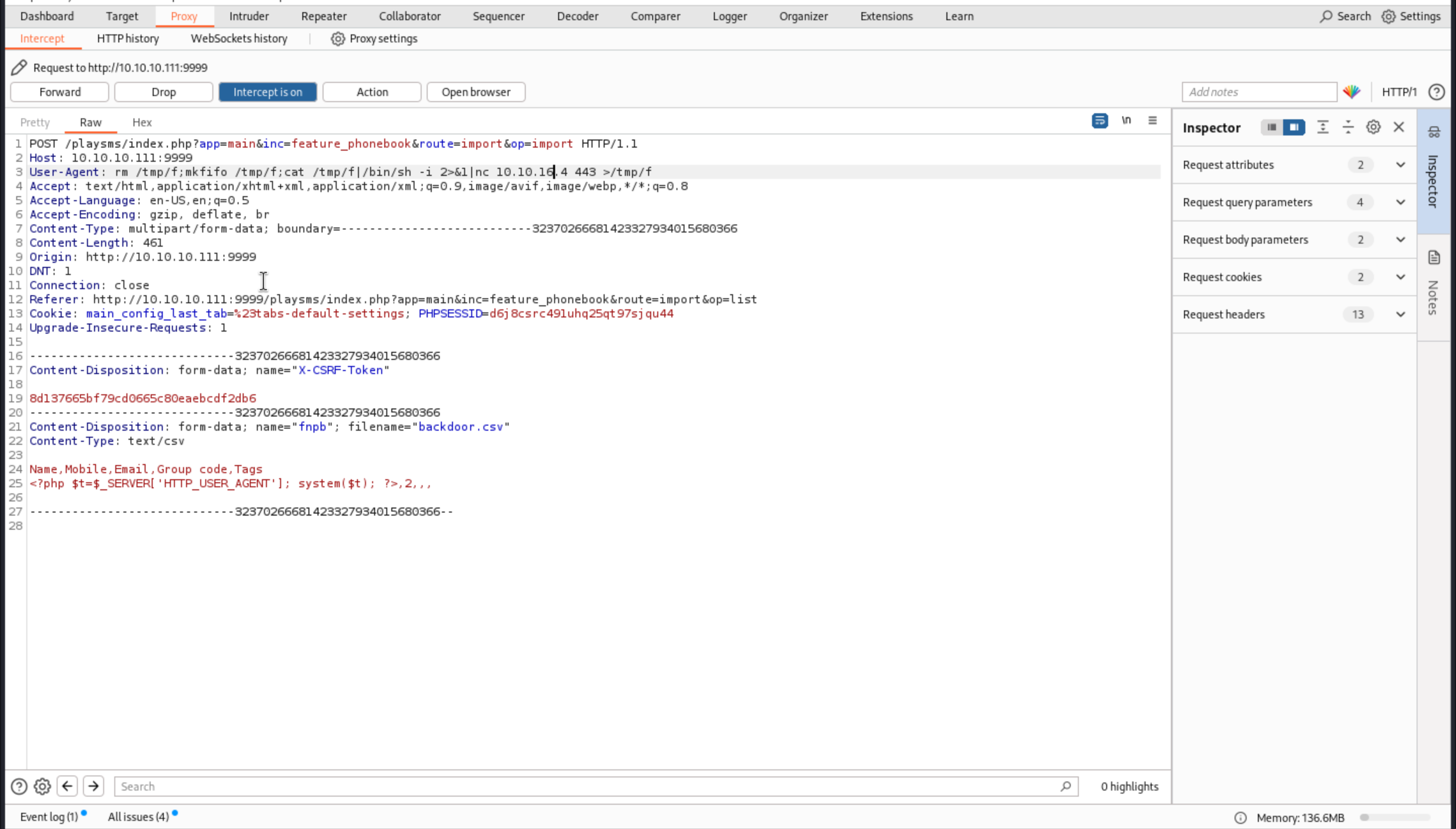This screenshot has height=829, width=1456.
Task: Click the Inspector collapse all sections icon
Action: (1347, 127)
